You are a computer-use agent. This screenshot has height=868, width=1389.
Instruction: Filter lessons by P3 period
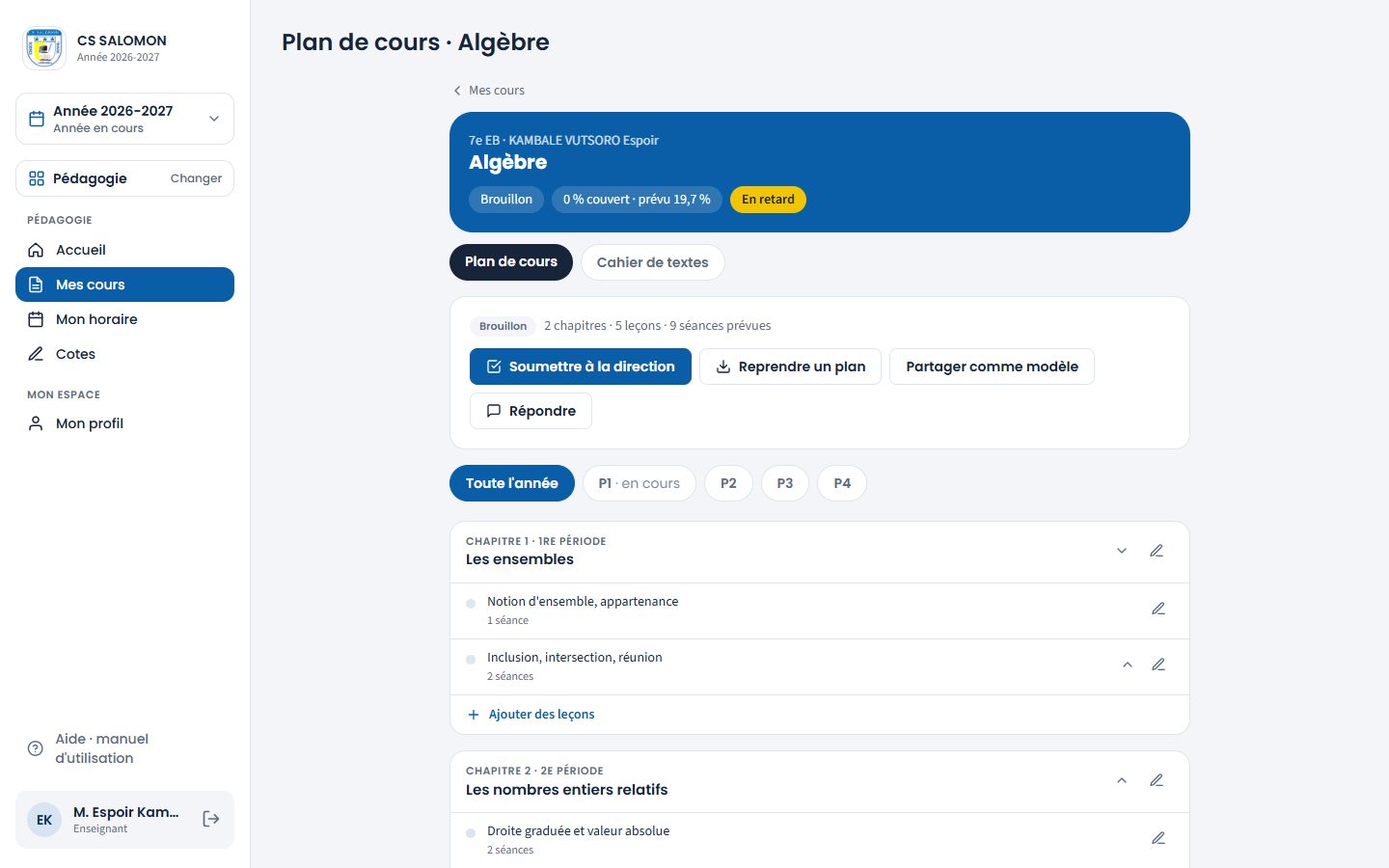click(x=785, y=483)
